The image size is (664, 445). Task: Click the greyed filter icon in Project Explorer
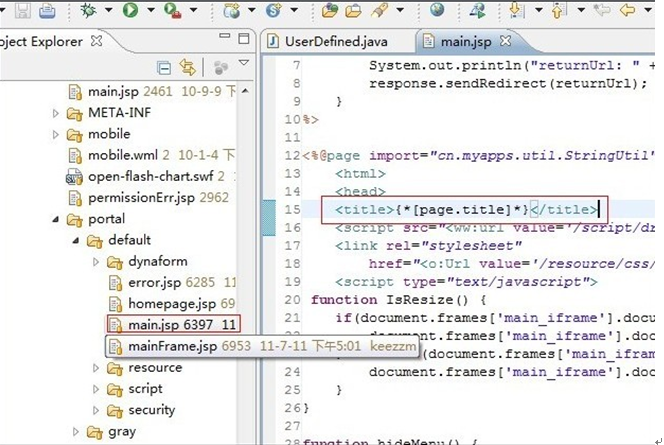[221, 67]
